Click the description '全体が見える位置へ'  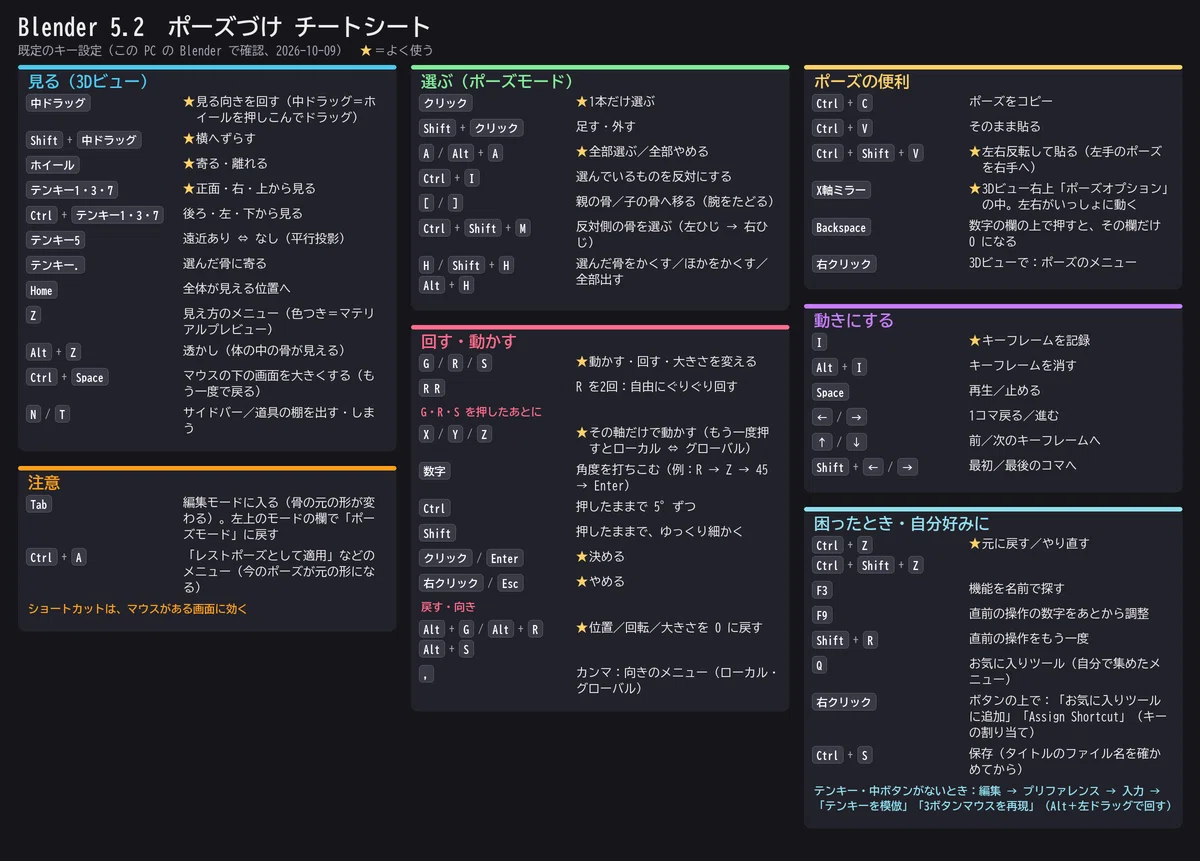point(236,289)
